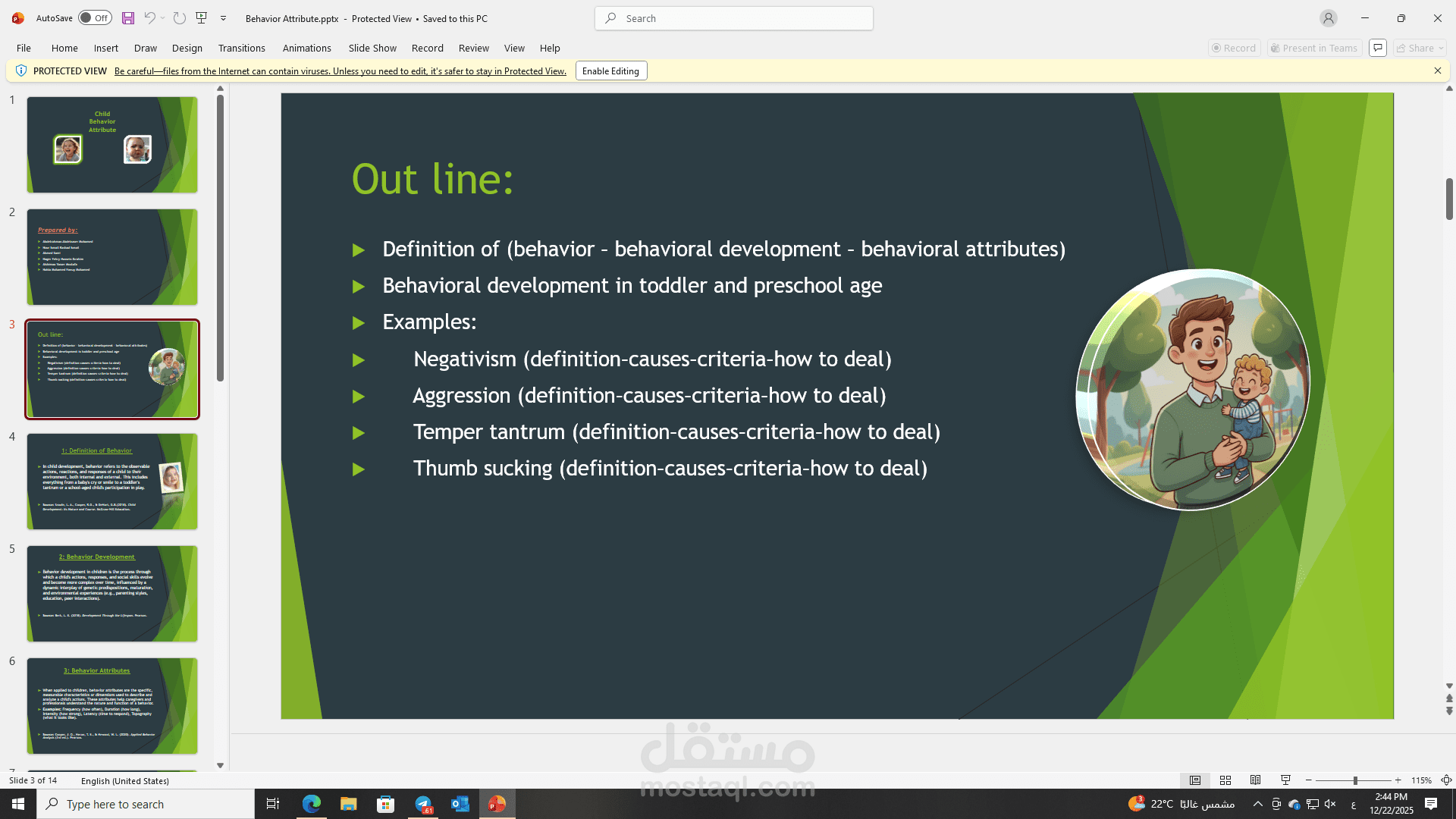1456x819 pixels.
Task: Adjust the zoom slider handle
Action: pyautogui.click(x=1355, y=780)
